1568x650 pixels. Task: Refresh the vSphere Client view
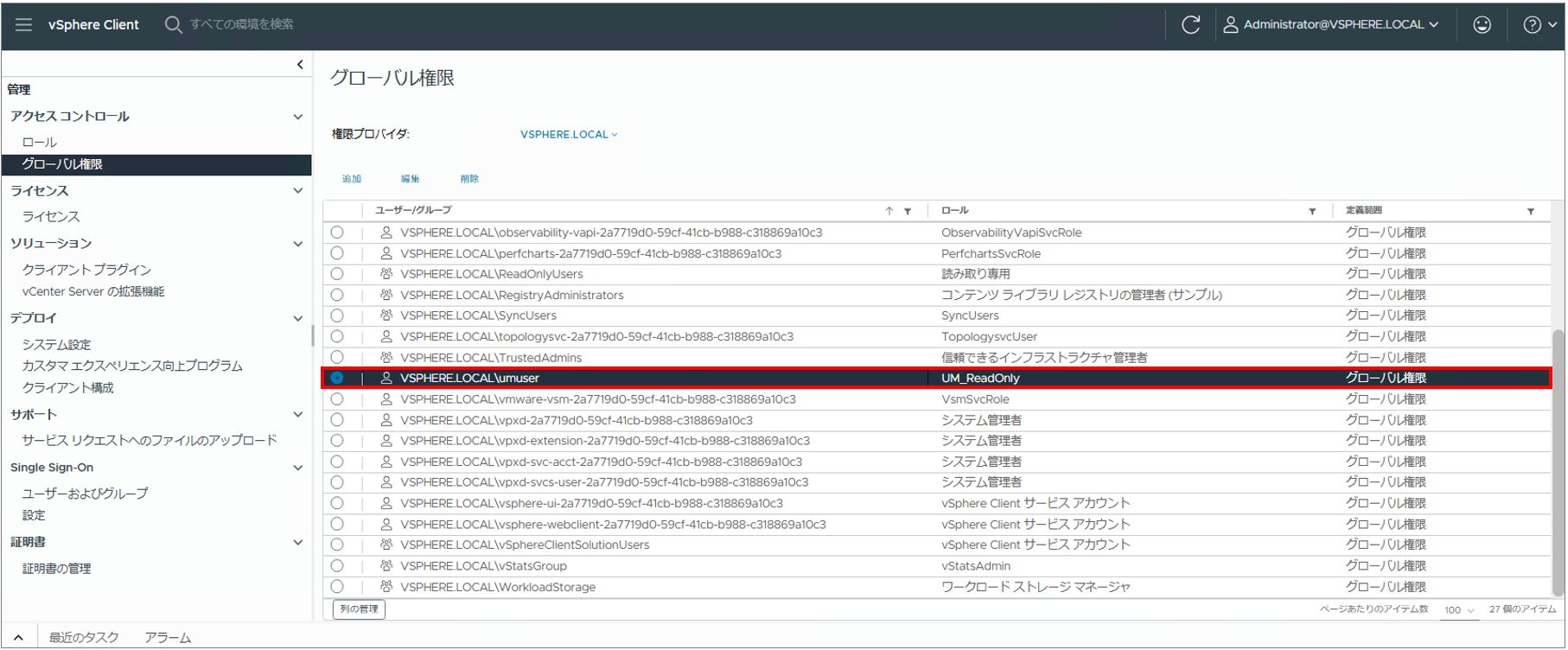(1190, 25)
